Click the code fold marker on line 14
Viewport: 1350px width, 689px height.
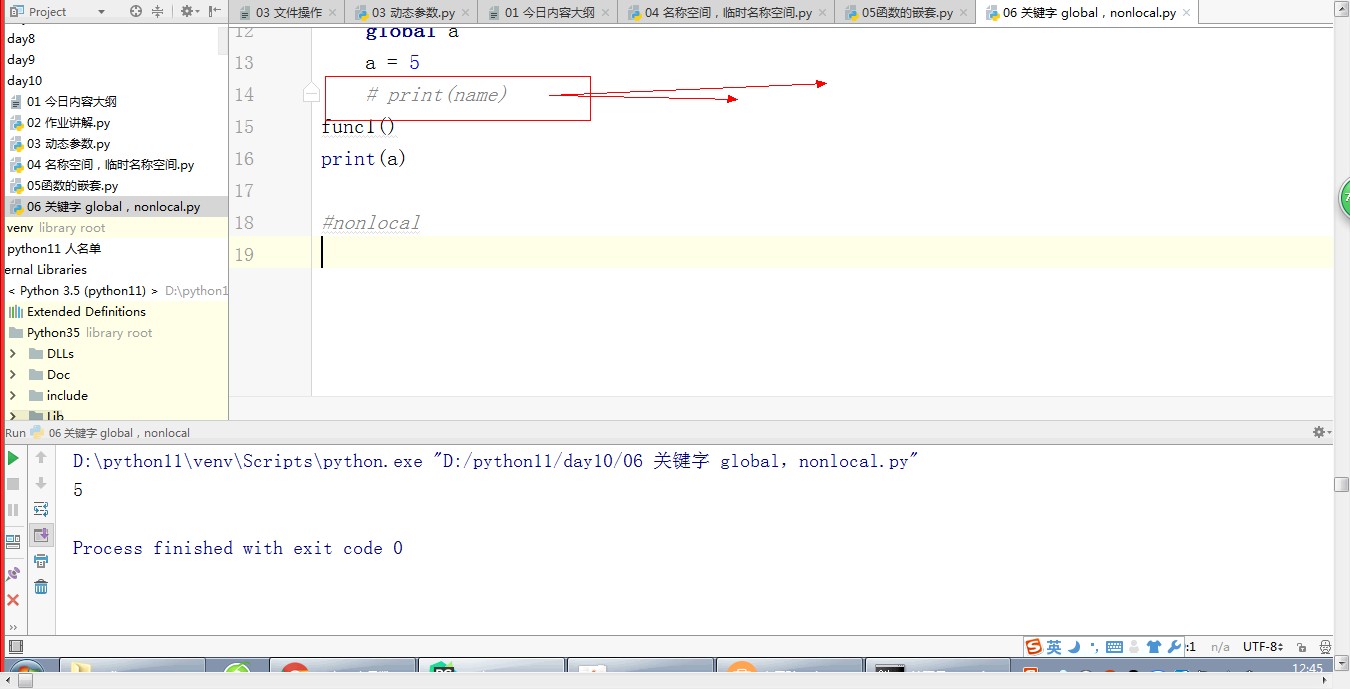tap(311, 94)
